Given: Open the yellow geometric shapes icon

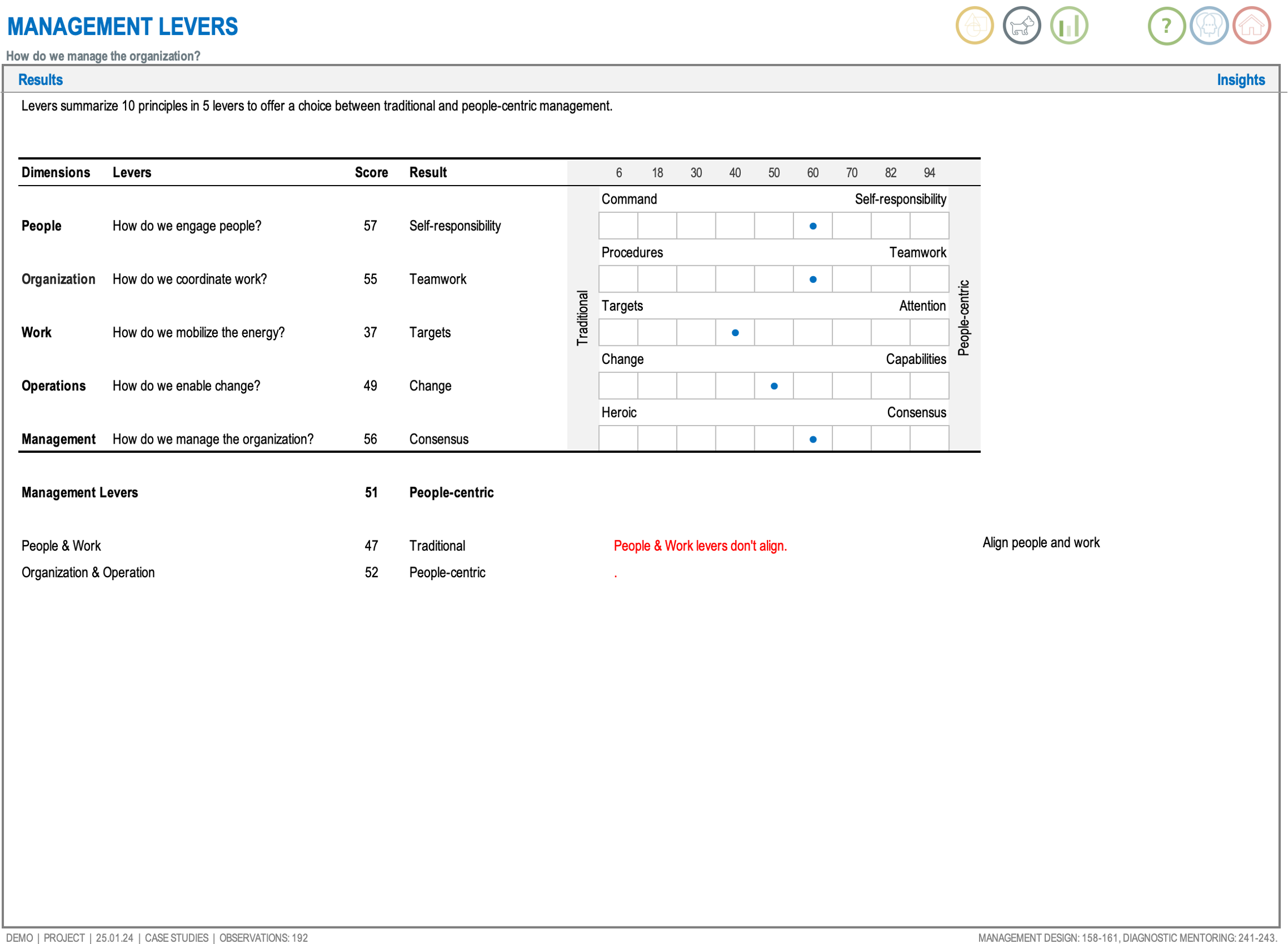Looking at the screenshot, I should pos(974,25).
